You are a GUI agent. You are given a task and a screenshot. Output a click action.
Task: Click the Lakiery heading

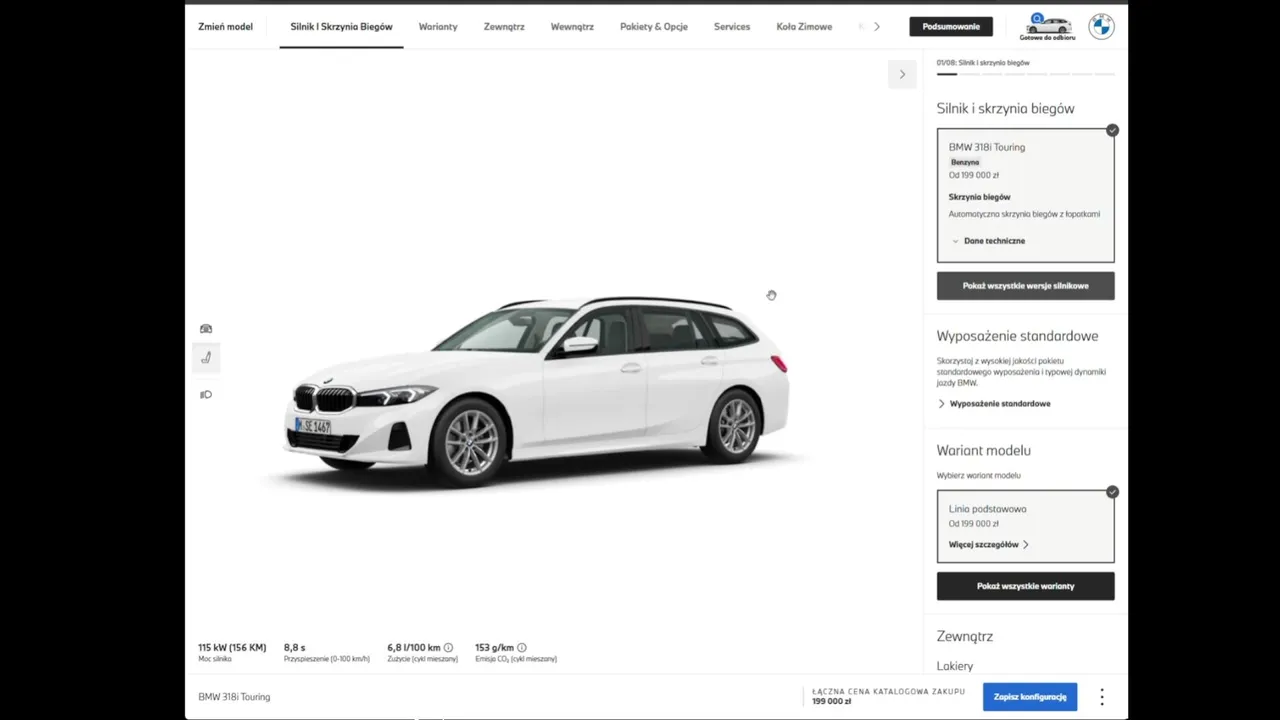[x=955, y=666]
